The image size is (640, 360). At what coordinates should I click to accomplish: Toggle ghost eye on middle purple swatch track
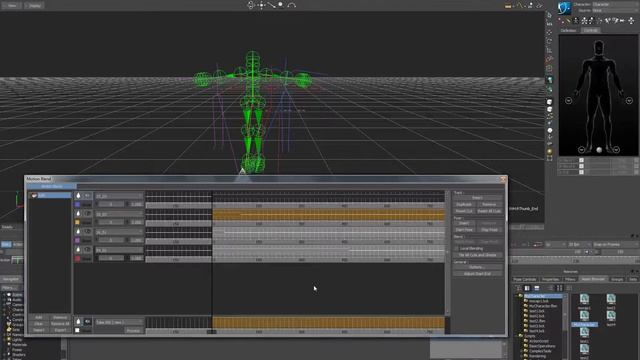click(x=87, y=231)
